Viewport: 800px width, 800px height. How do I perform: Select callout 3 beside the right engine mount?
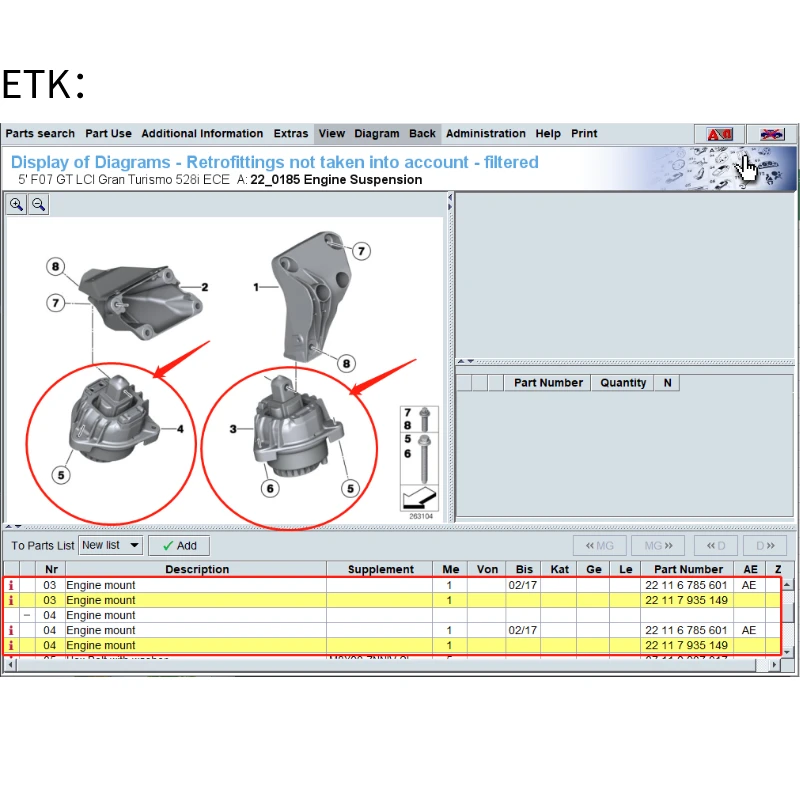[233, 429]
